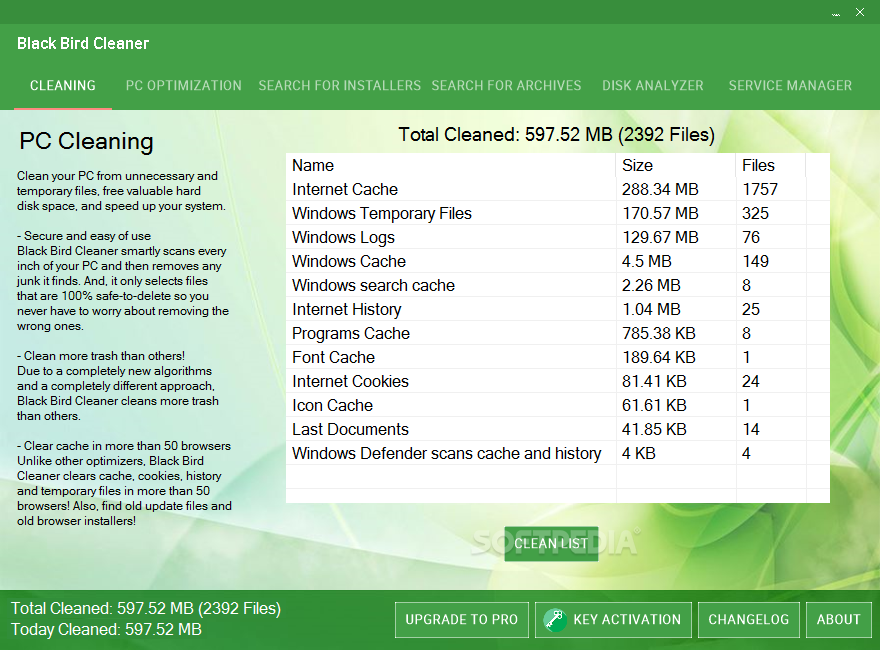Click the Black Bird Cleaner title
880x650 pixels.
click(x=83, y=43)
